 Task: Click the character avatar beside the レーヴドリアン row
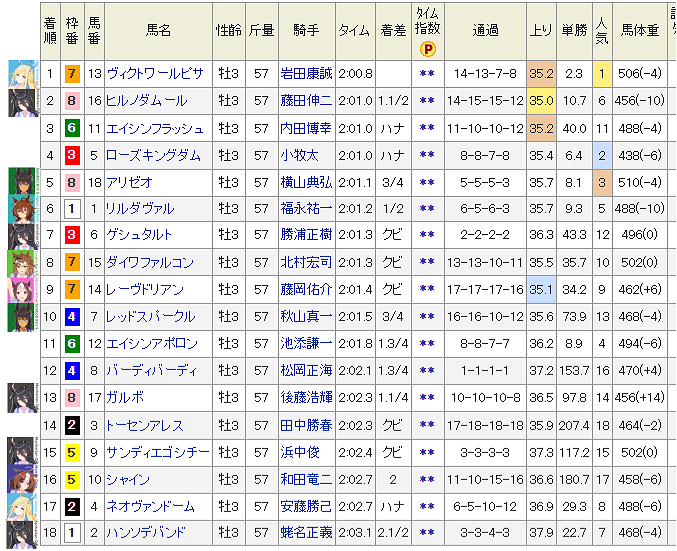(x=22, y=290)
